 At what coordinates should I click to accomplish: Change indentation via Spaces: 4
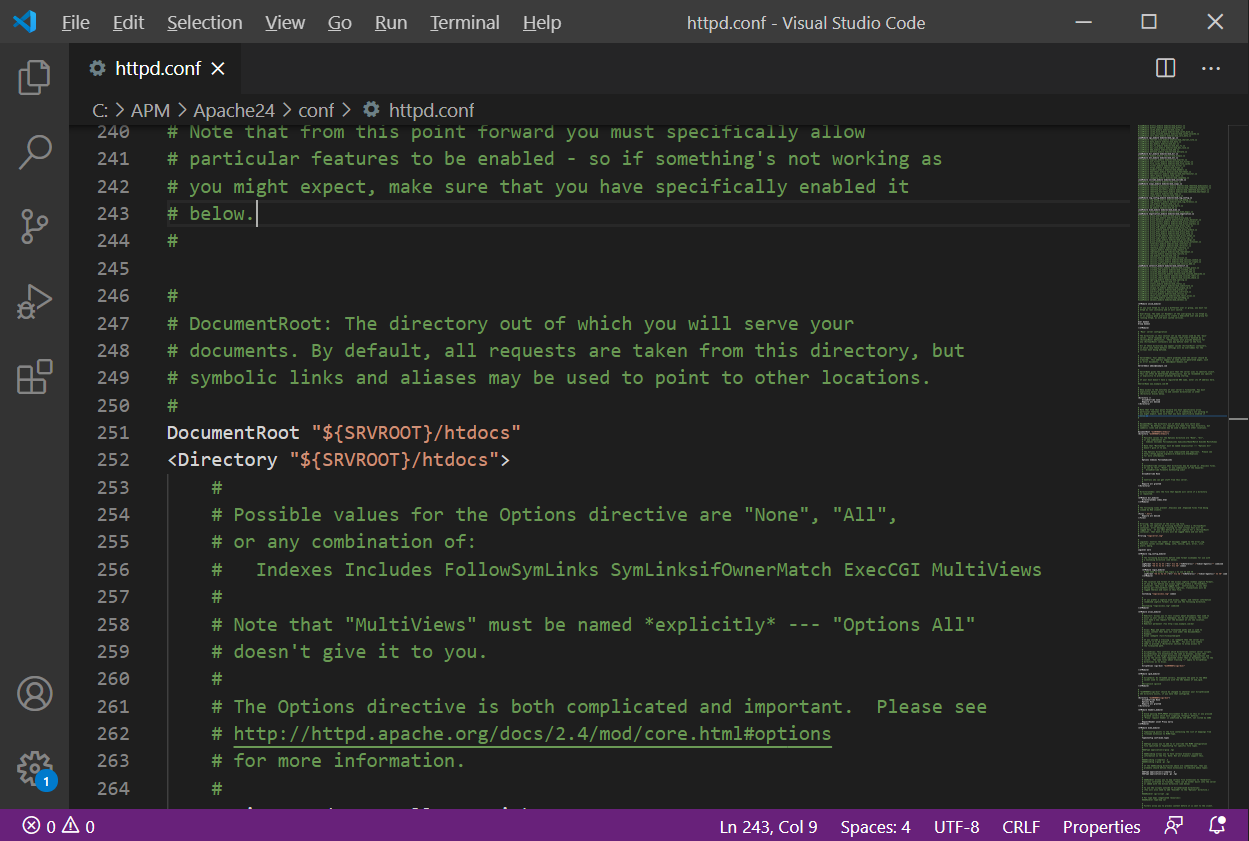tap(875, 827)
